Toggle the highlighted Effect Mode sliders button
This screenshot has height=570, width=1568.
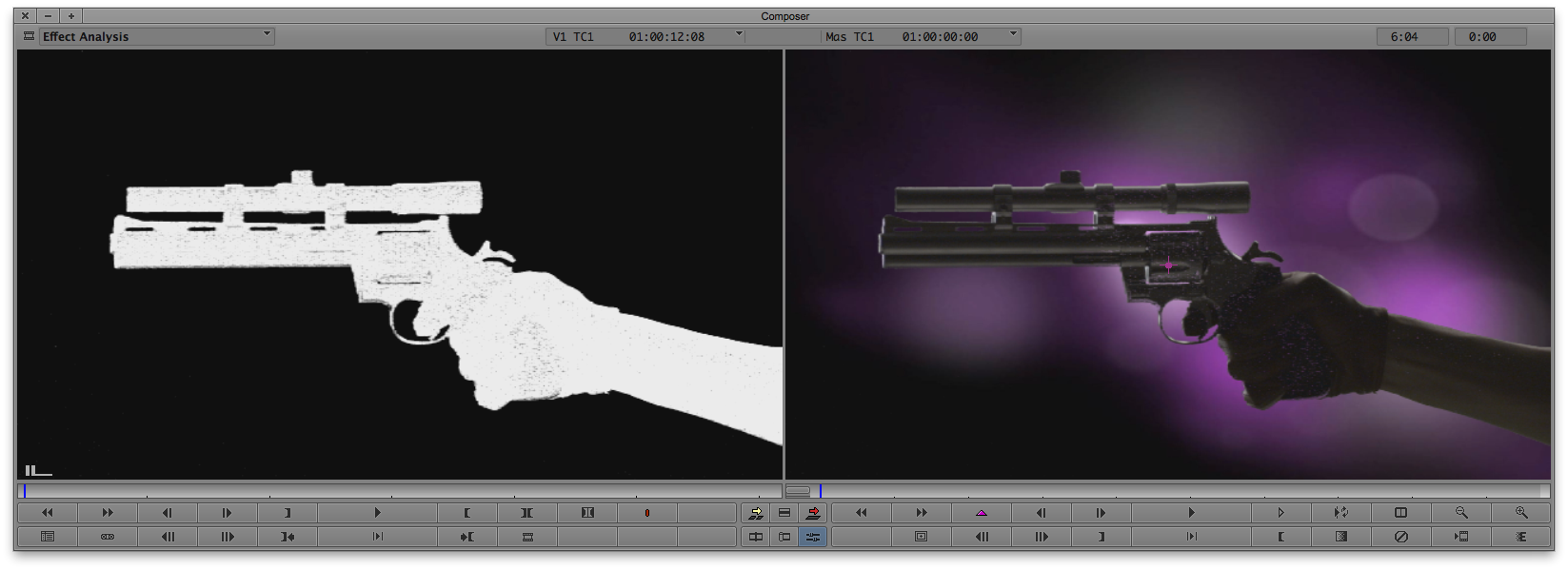813,537
